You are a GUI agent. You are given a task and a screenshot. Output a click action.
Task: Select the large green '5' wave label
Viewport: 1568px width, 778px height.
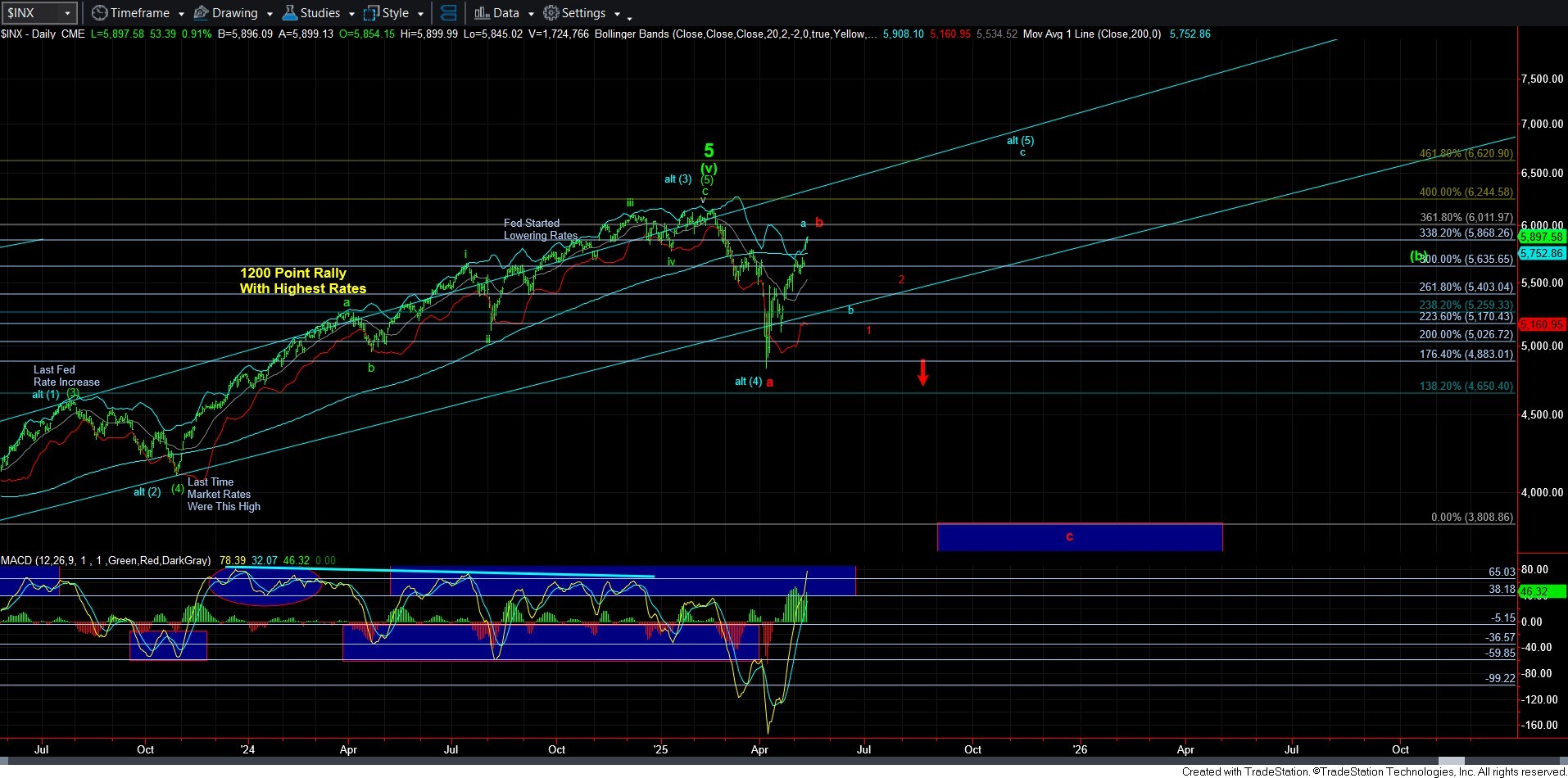[x=709, y=151]
